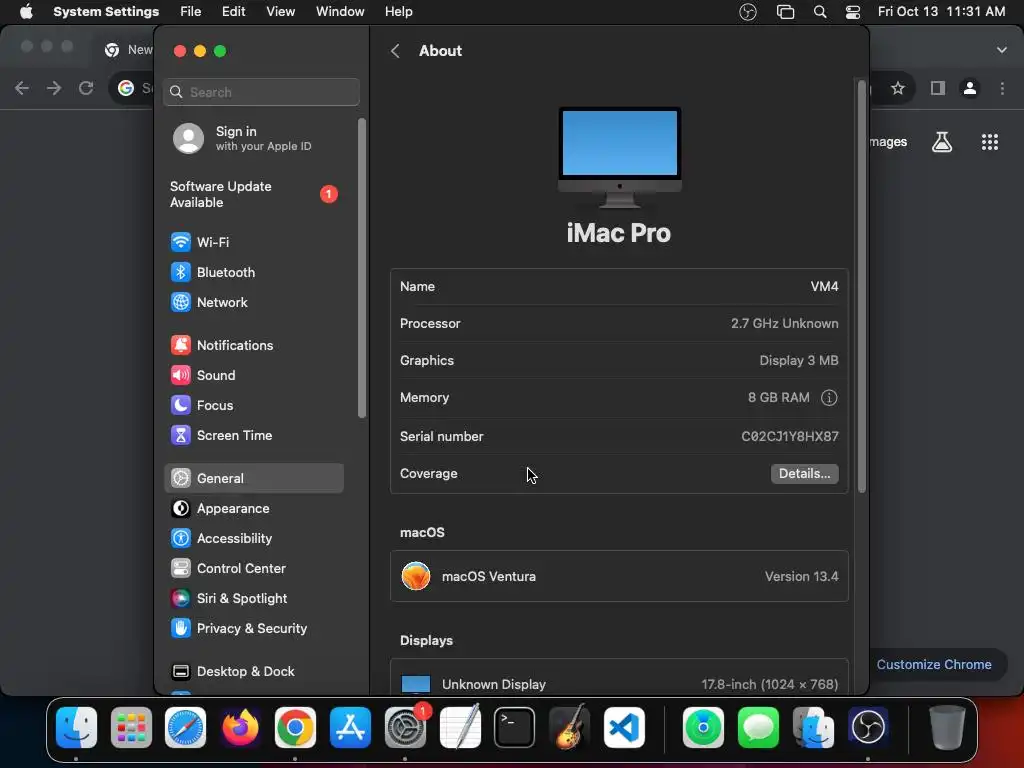The width and height of the screenshot is (1024, 768).
Task: Click System Settings icon in Dock
Action: 405,728
